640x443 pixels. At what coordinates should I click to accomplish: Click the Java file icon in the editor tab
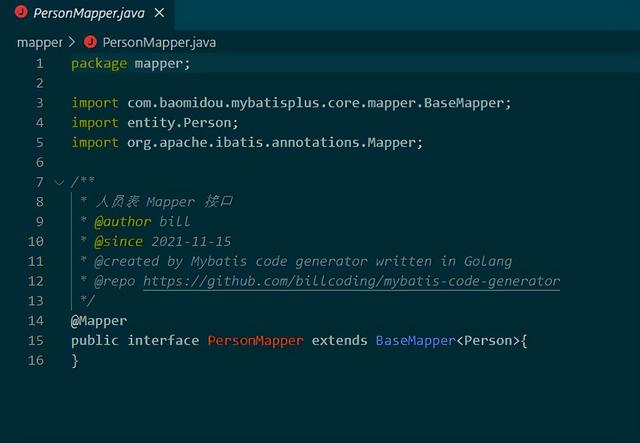(x=19, y=14)
